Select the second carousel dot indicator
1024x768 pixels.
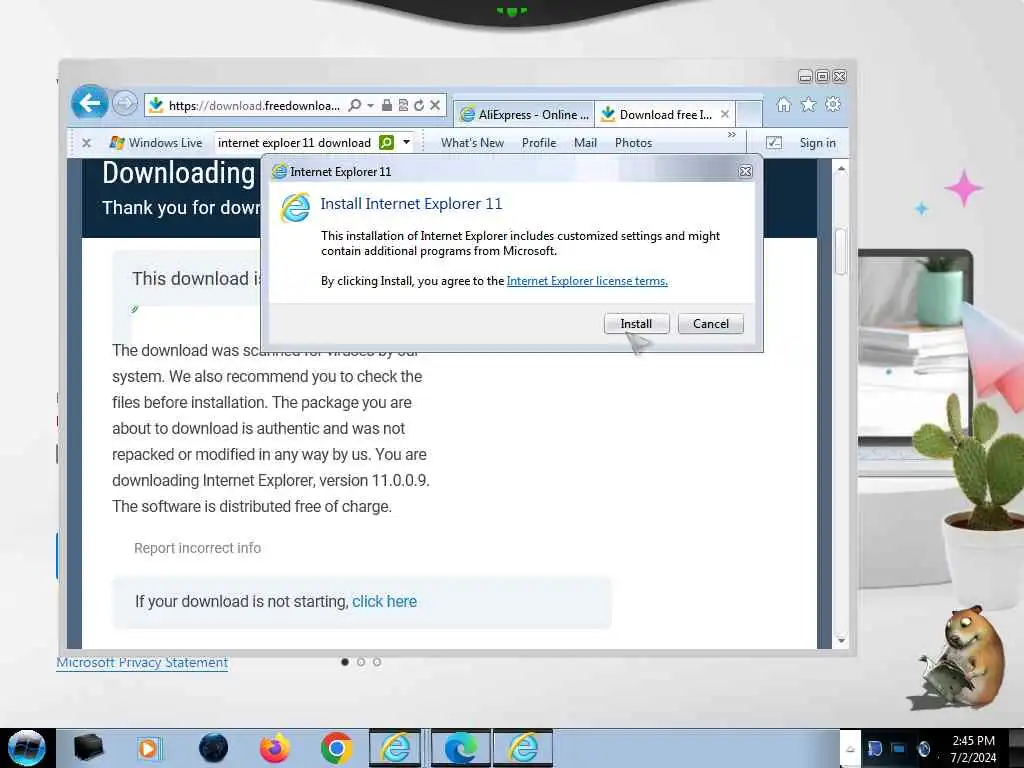(360, 662)
